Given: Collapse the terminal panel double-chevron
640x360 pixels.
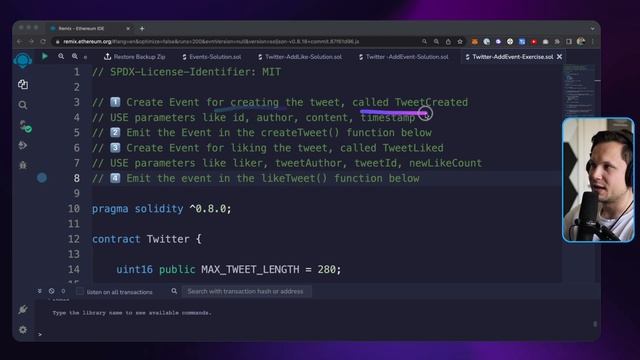Looking at the screenshot, I should [x=40, y=291].
